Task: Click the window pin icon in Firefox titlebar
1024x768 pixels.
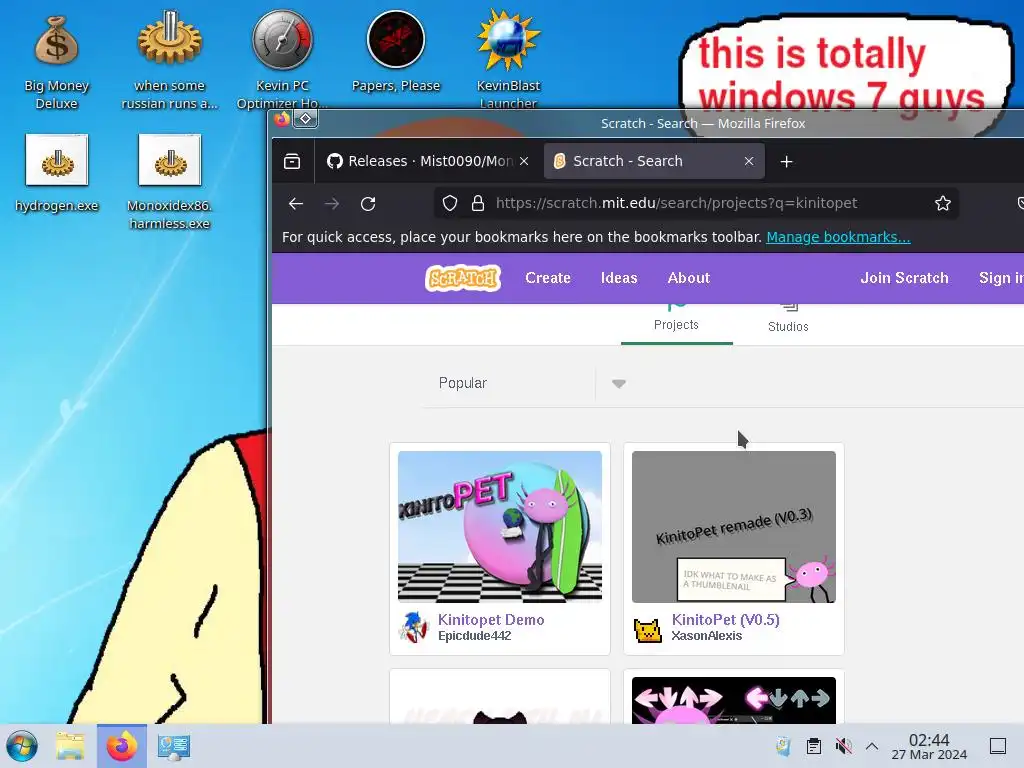Action: click(305, 119)
